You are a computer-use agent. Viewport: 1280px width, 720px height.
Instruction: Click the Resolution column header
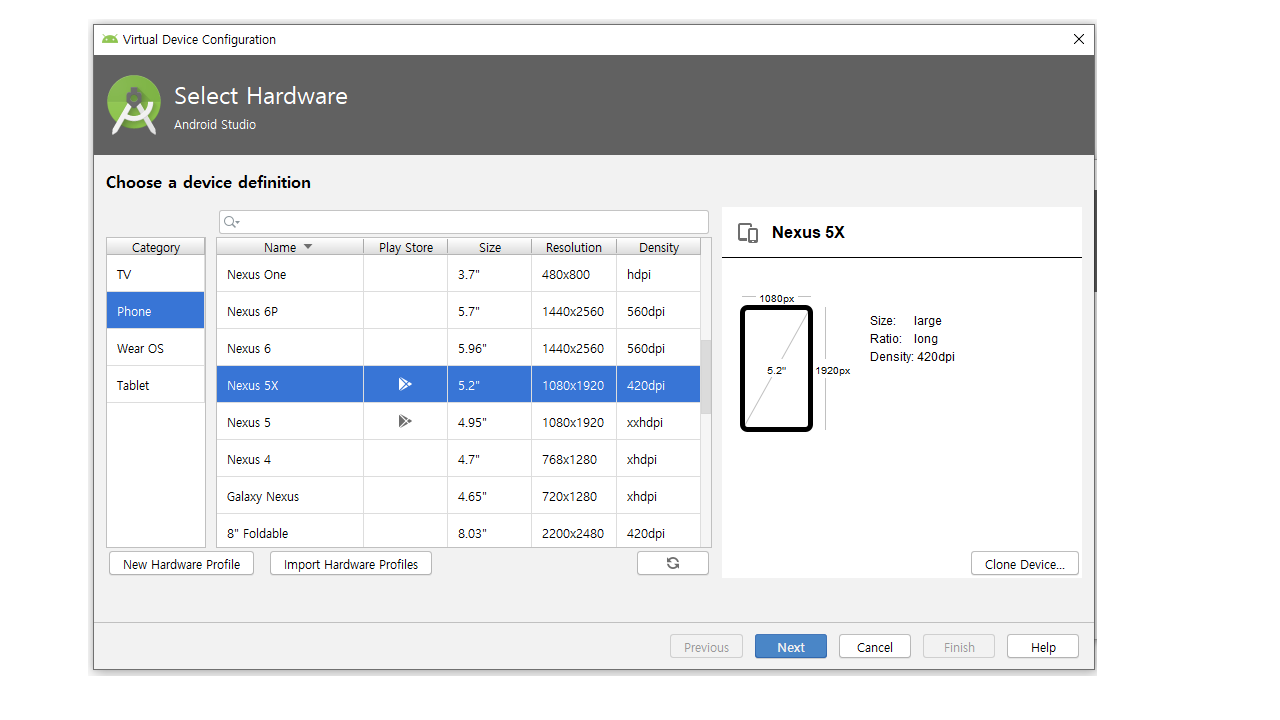tap(573, 247)
